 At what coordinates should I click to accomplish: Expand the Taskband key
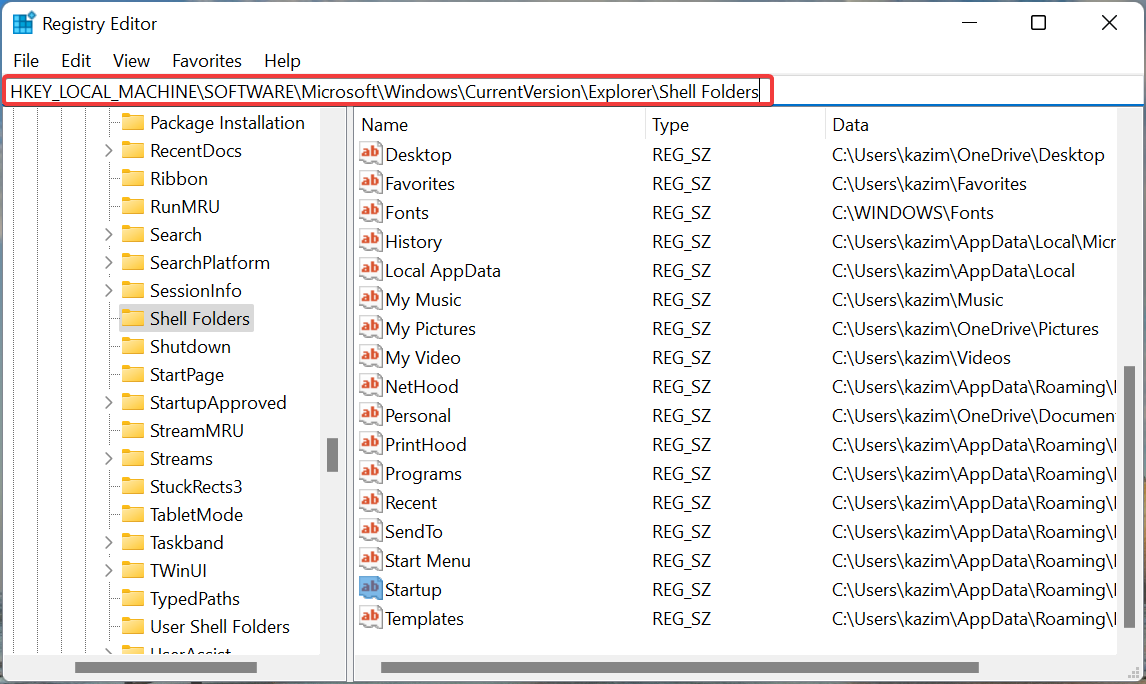(108, 542)
